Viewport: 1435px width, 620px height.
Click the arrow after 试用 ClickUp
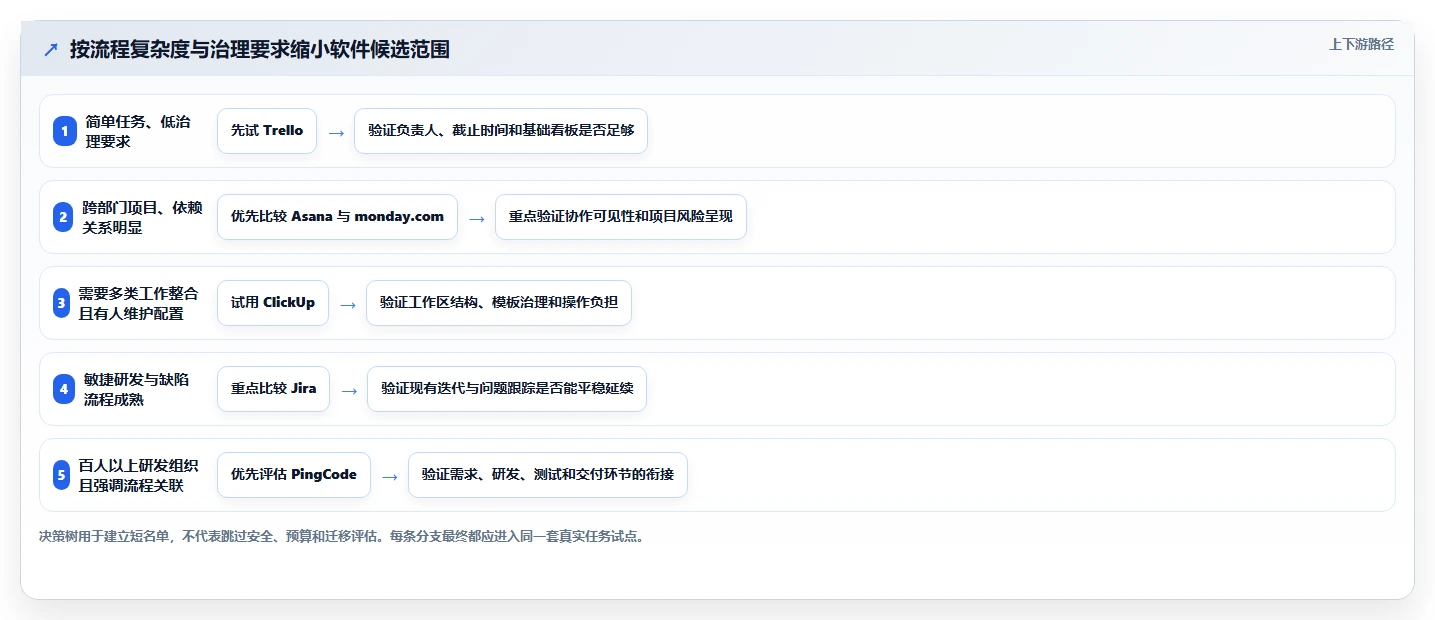(348, 304)
